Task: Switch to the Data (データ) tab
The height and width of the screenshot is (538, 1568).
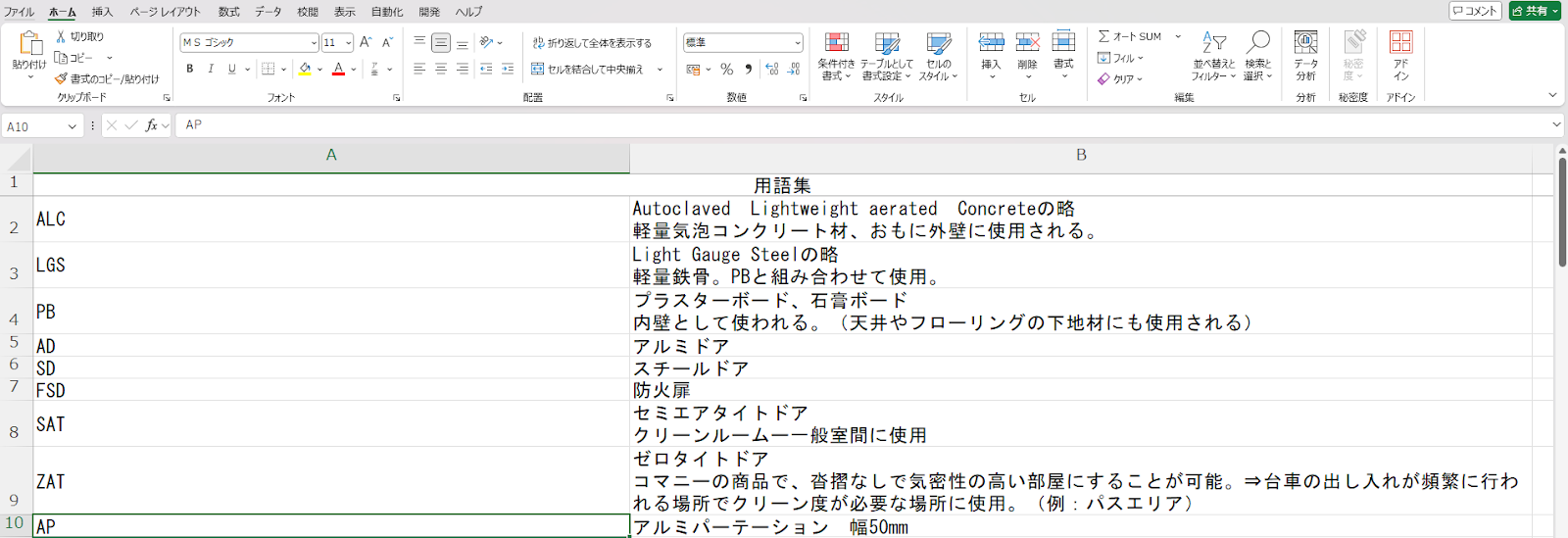Action: click(269, 12)
